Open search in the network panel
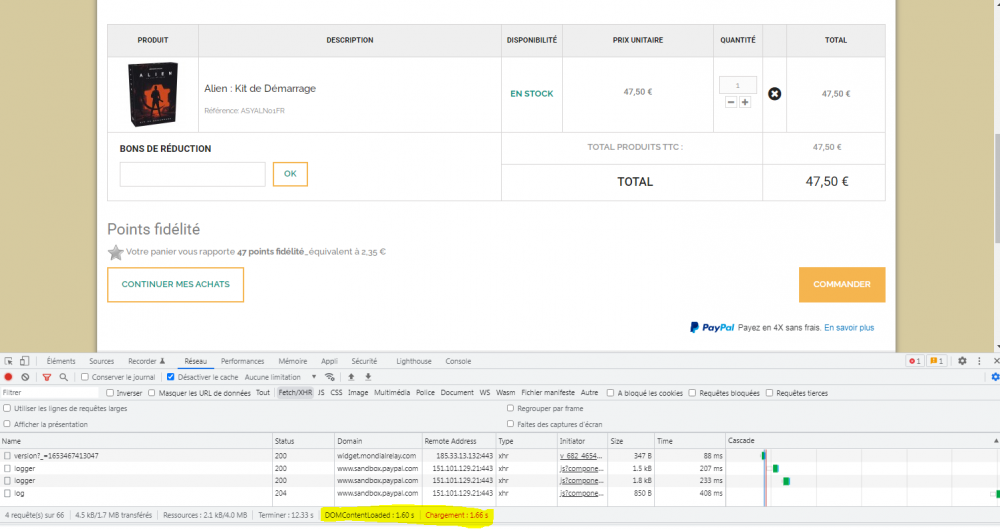 [63, 377]
